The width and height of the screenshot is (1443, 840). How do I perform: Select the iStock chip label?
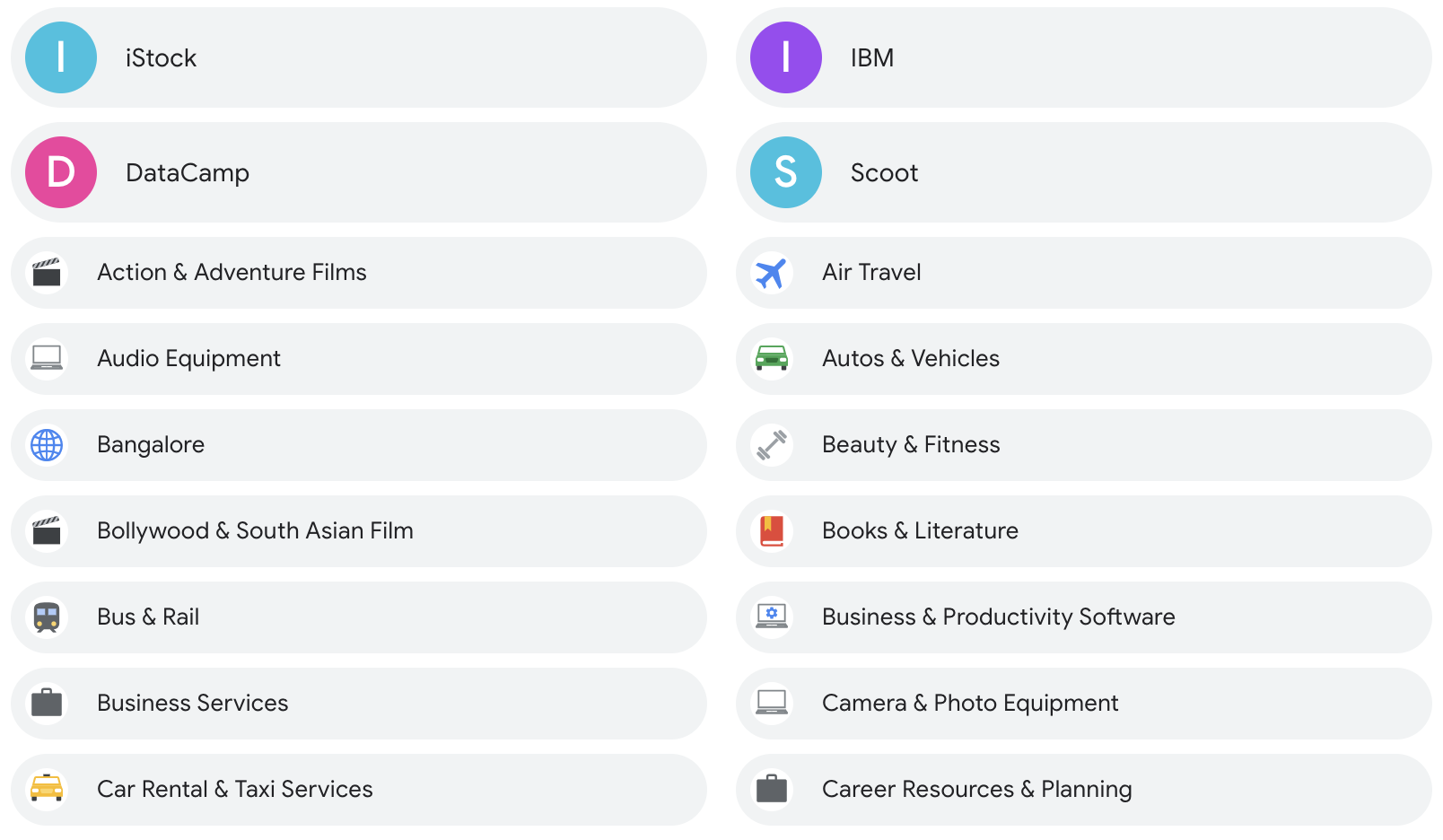(161, 57)
